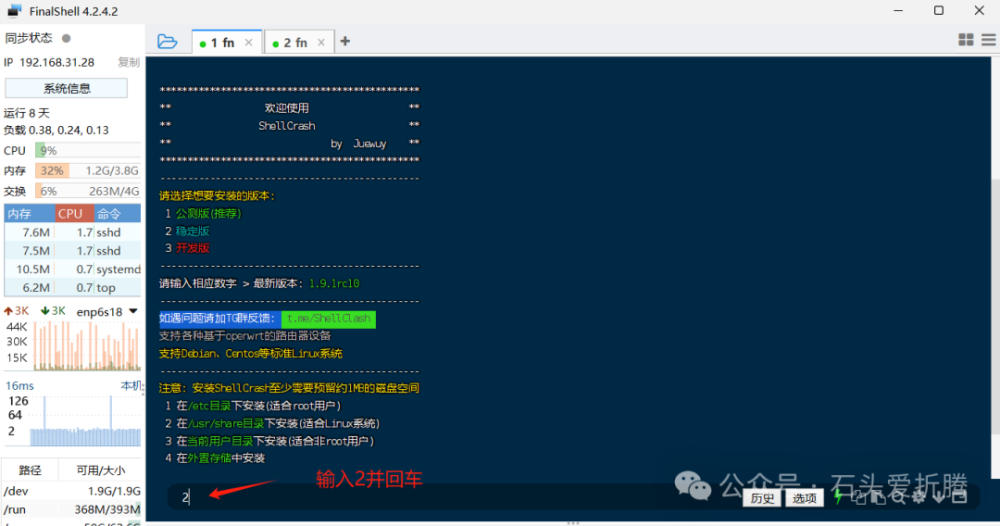Close the '2 fn' tab

321,42
